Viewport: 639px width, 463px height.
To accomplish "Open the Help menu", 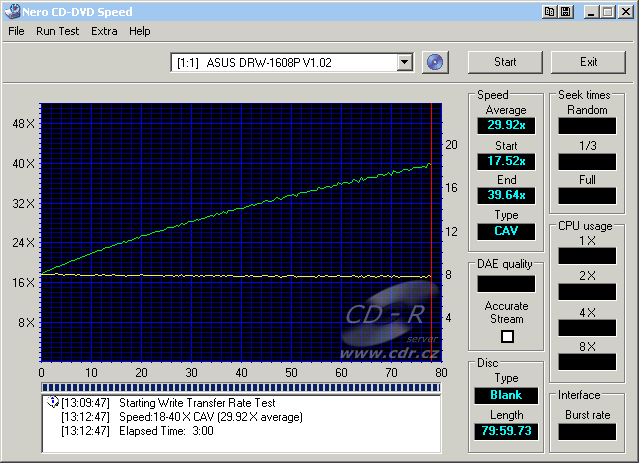I will 140,31.
